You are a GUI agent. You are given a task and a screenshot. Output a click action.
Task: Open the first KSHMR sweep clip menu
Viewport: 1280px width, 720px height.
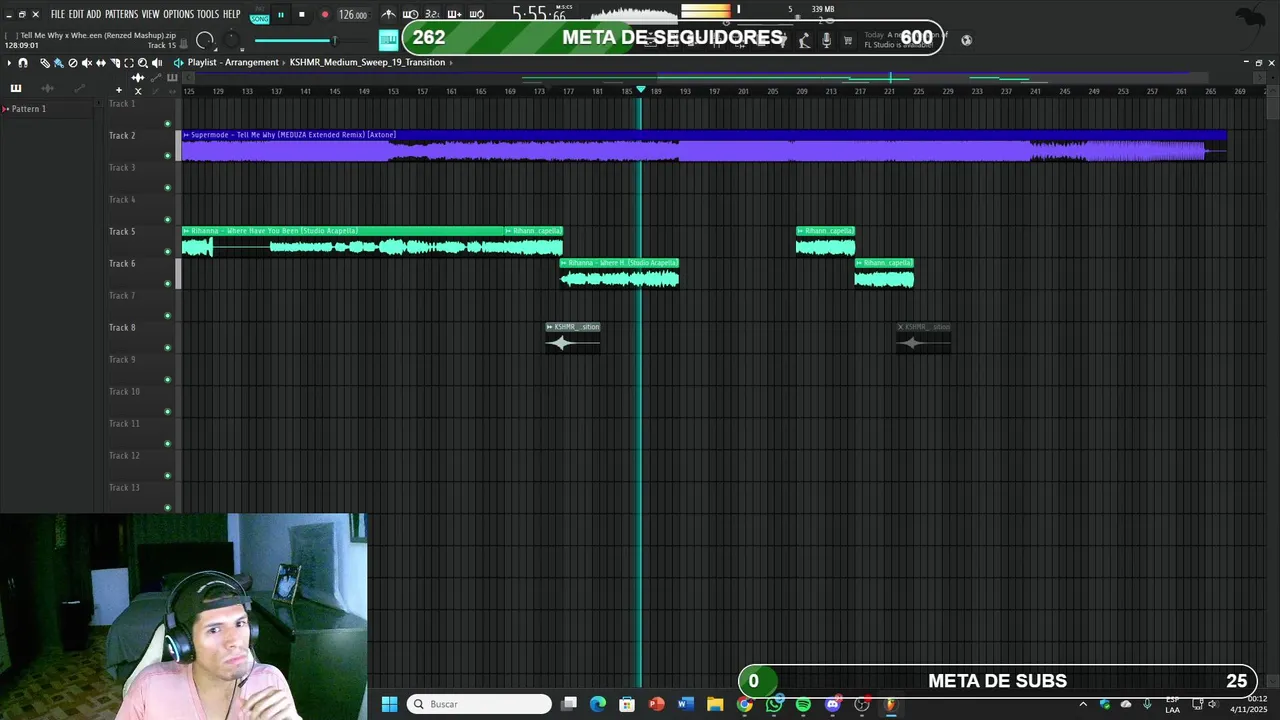549,327
